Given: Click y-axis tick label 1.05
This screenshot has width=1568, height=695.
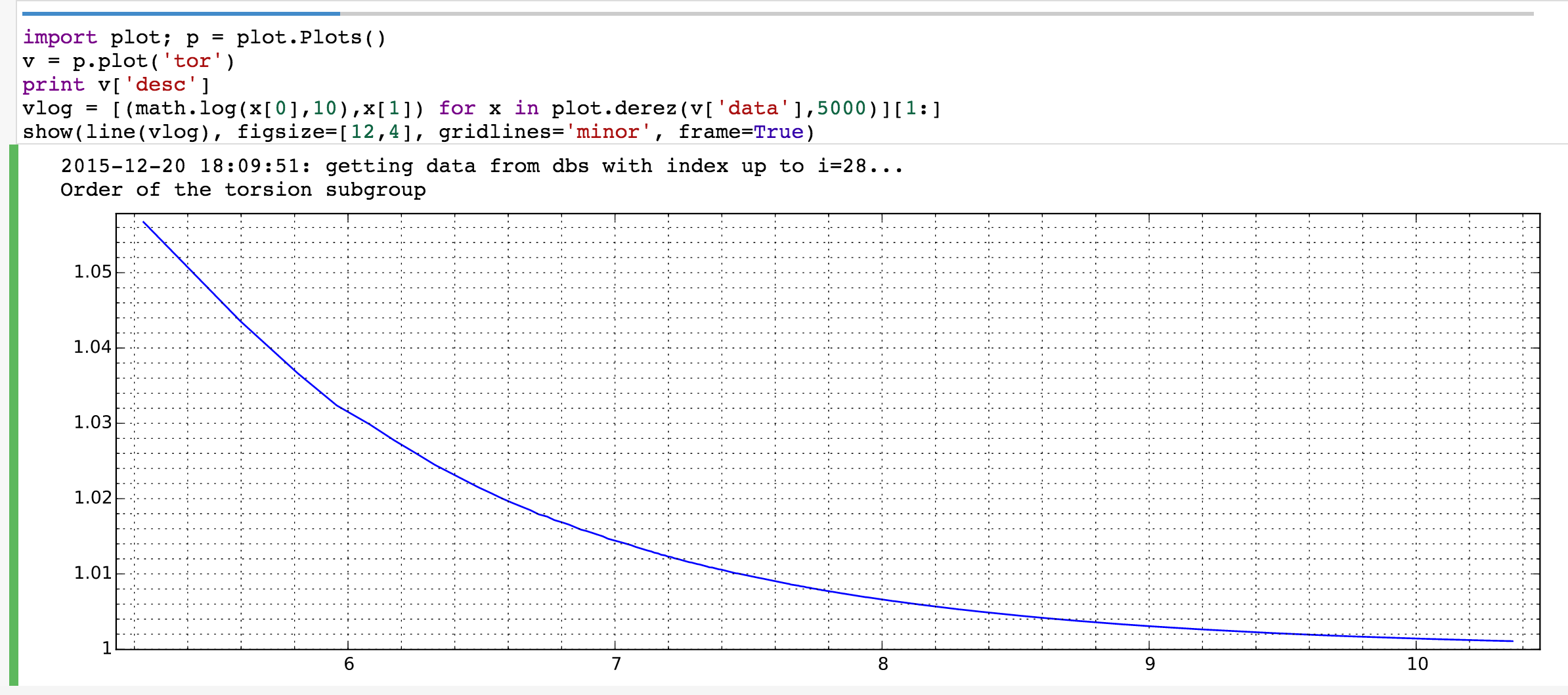Looking at the screenshot, I should [x=93, y=272].
